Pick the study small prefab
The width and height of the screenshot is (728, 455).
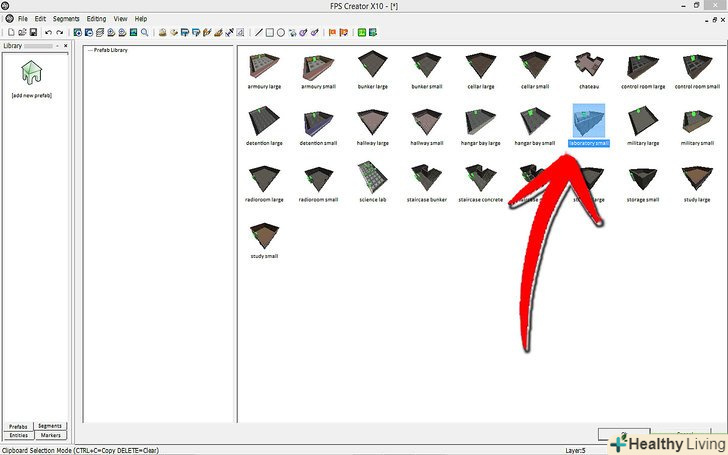pyautogui.click(x=264, y=240)
